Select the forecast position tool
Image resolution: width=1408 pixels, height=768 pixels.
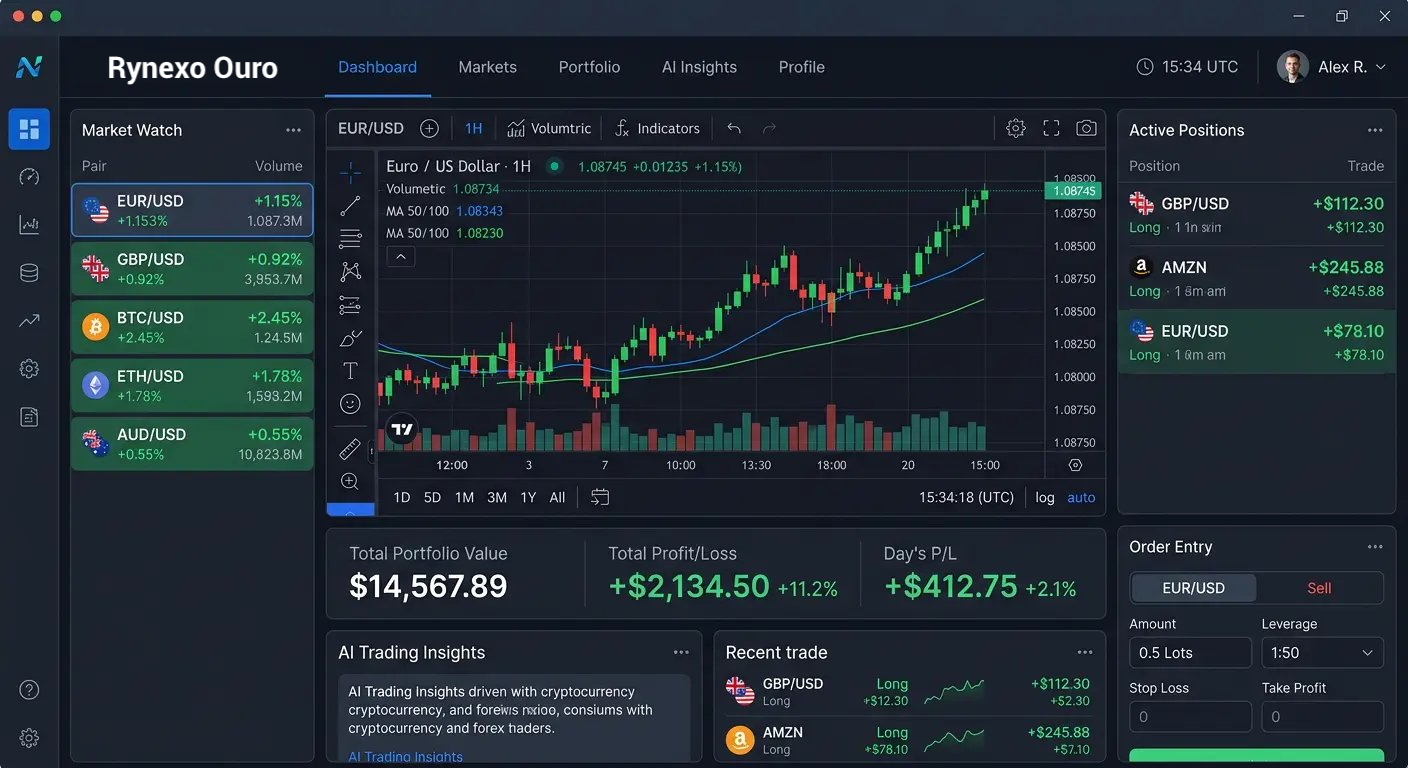pos(350,305)
